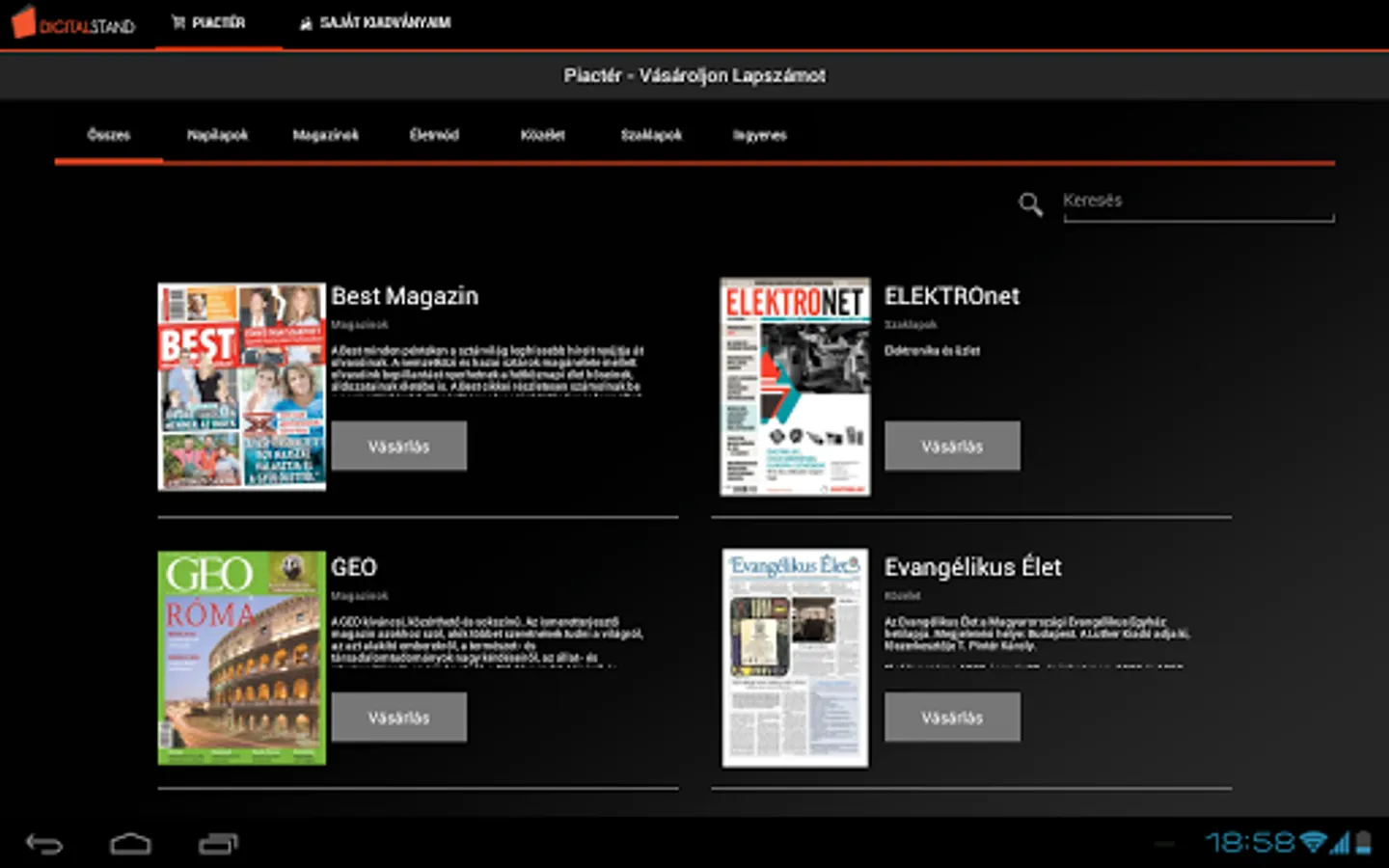
Task: Tap the Android home button
Action: [x=130, y=844]
